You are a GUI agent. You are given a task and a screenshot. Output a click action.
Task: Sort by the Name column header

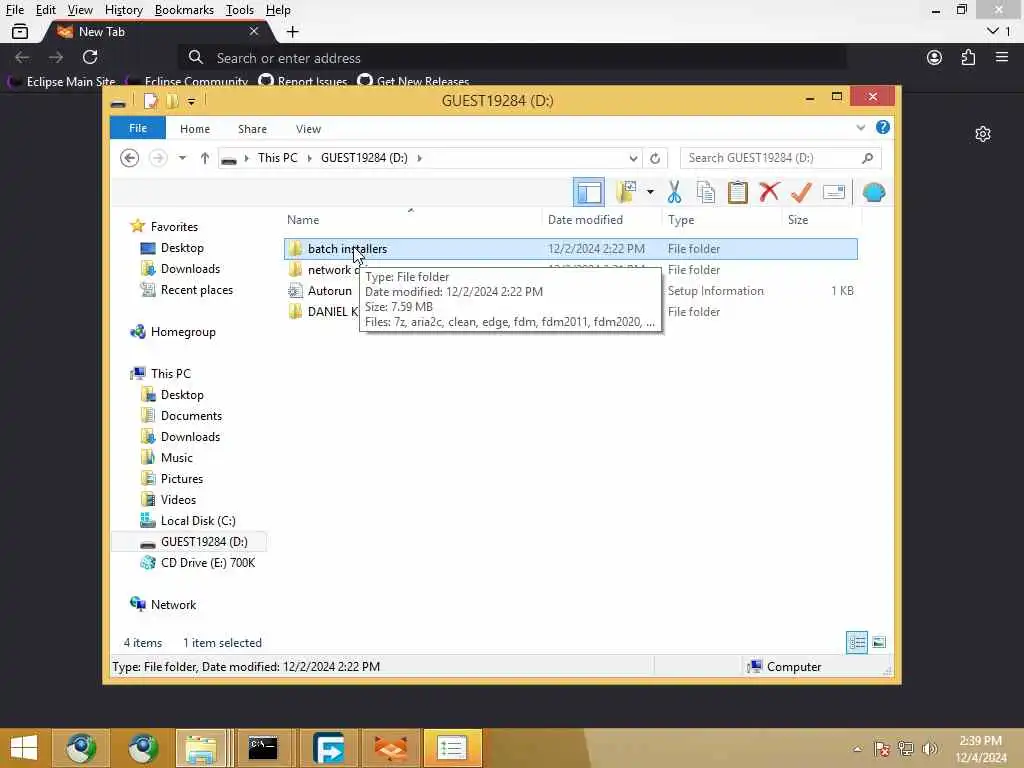[x=412, y=220]
